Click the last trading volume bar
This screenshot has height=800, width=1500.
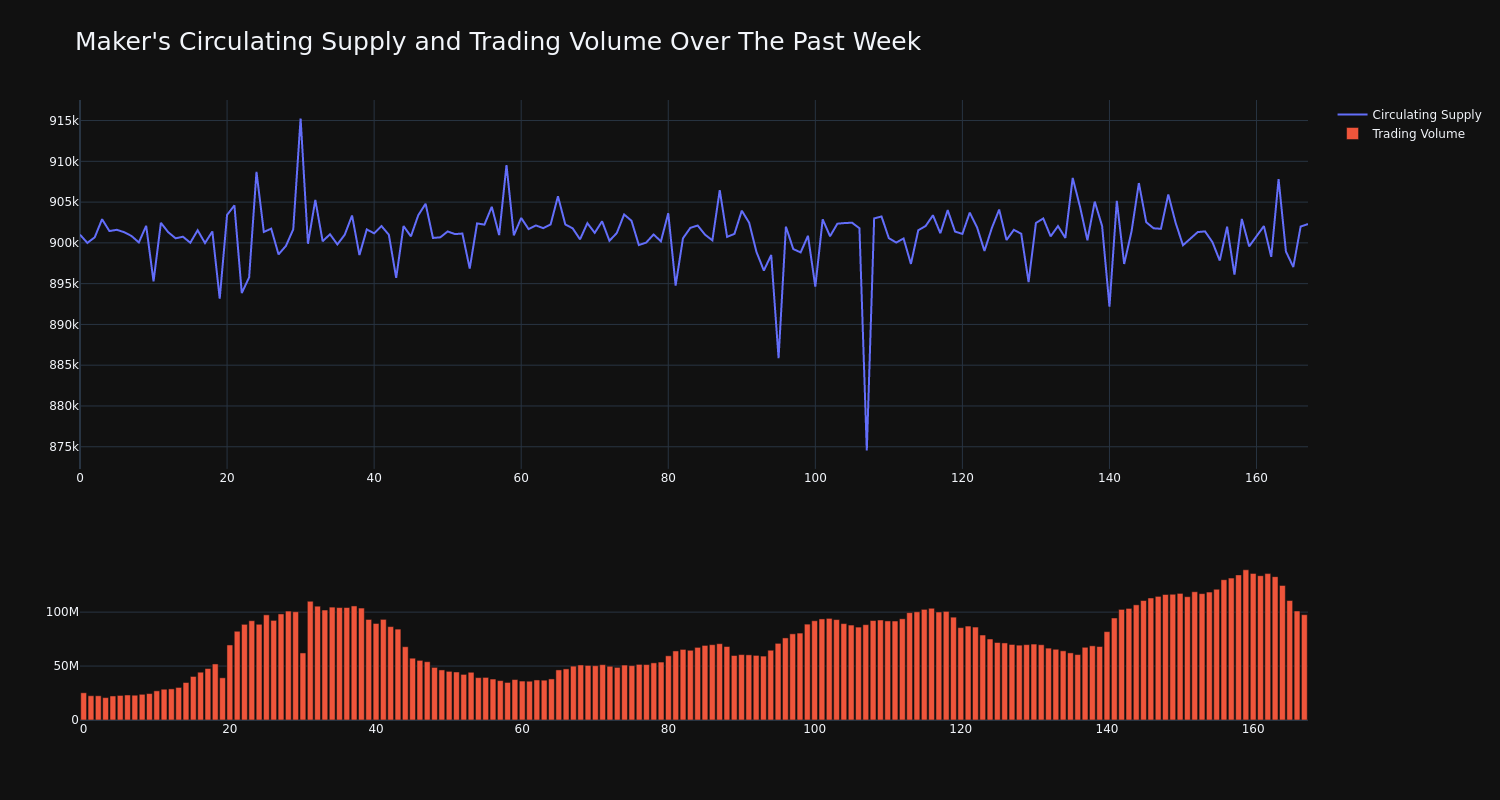pos(1304,667)
